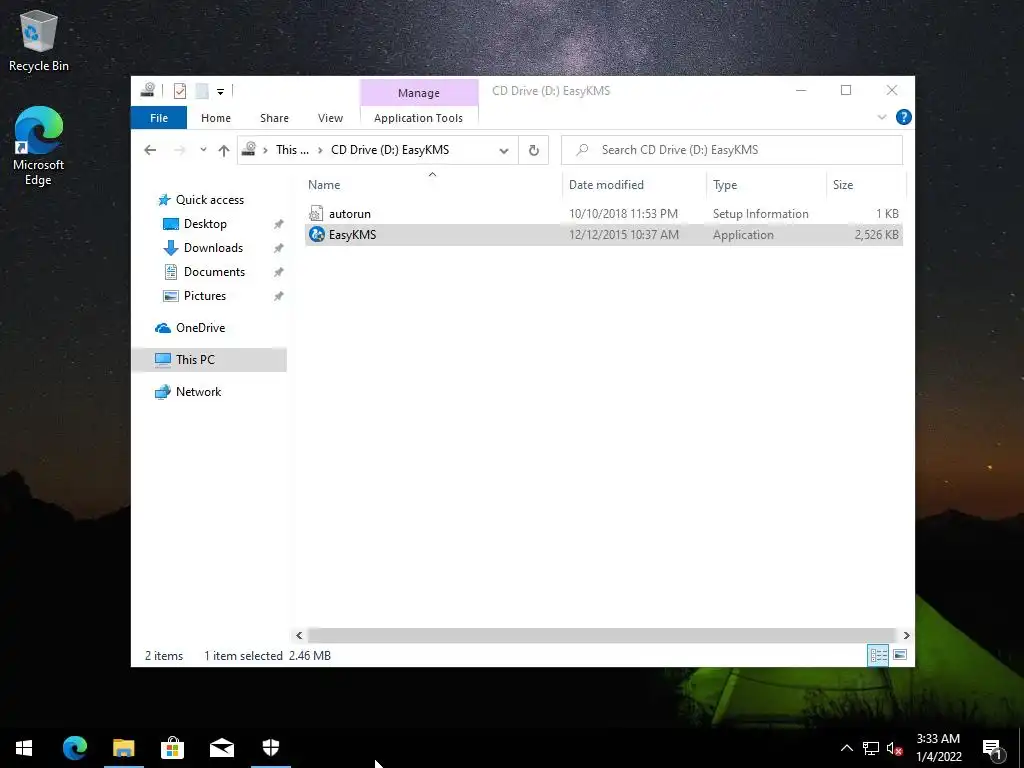Open the Action Center notifications

coord(993,749)
